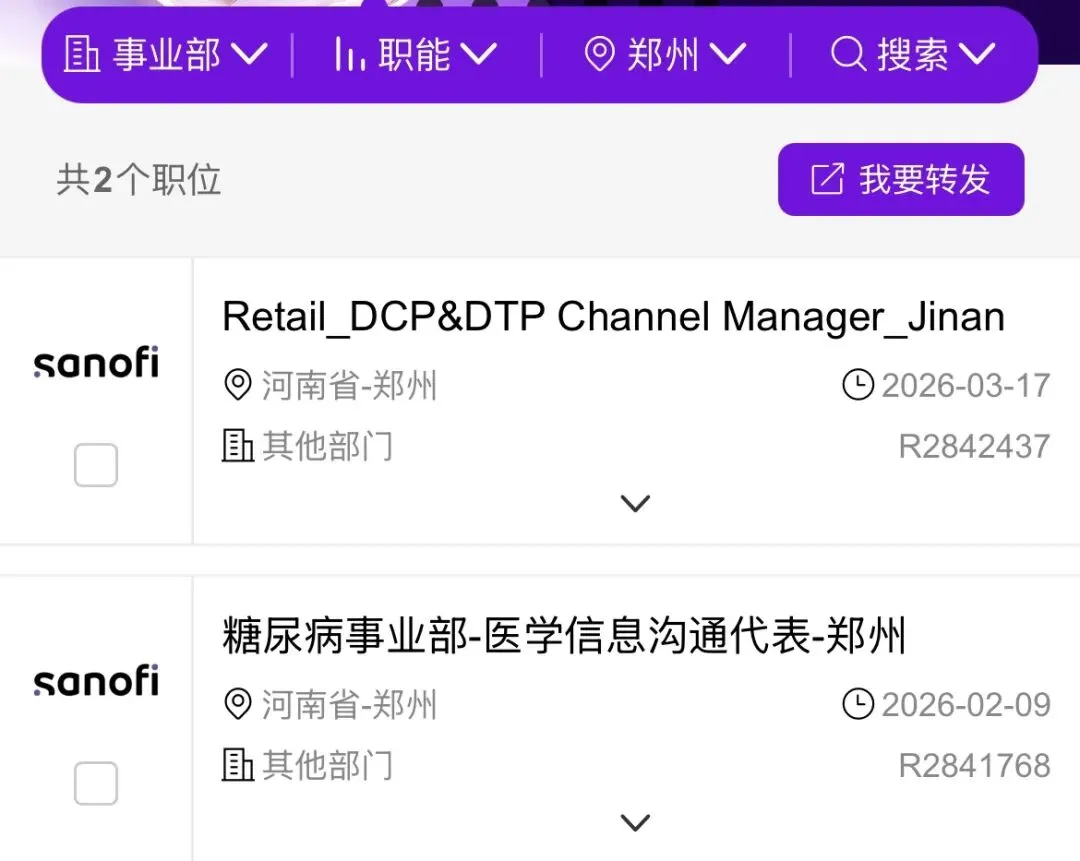Click job ID R2841768
Viewport: 1080px width, 861px height.
975,766
